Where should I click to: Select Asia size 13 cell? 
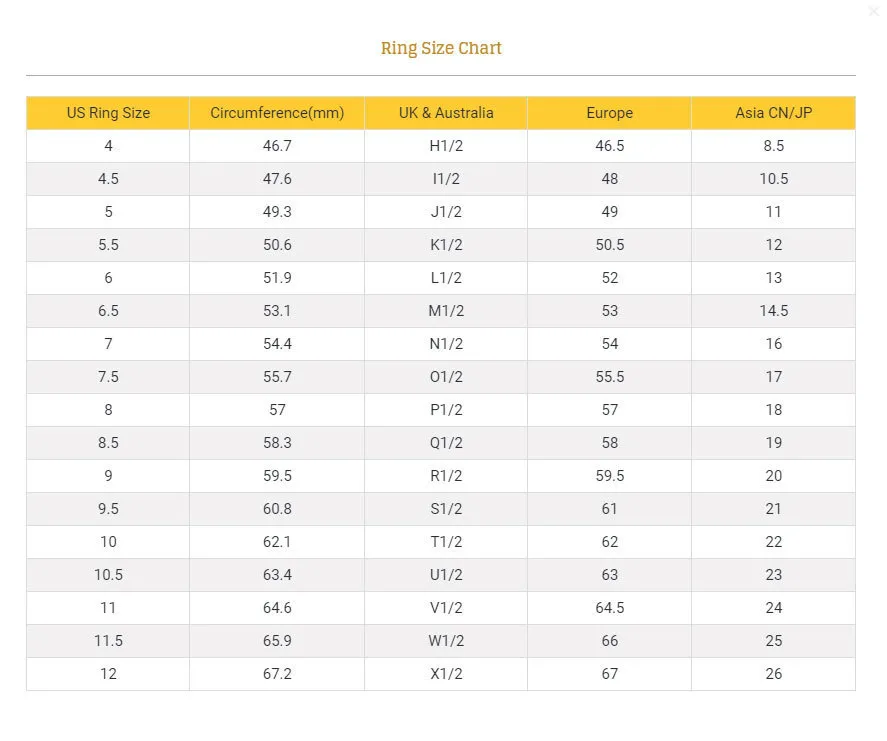pos(773,278)
